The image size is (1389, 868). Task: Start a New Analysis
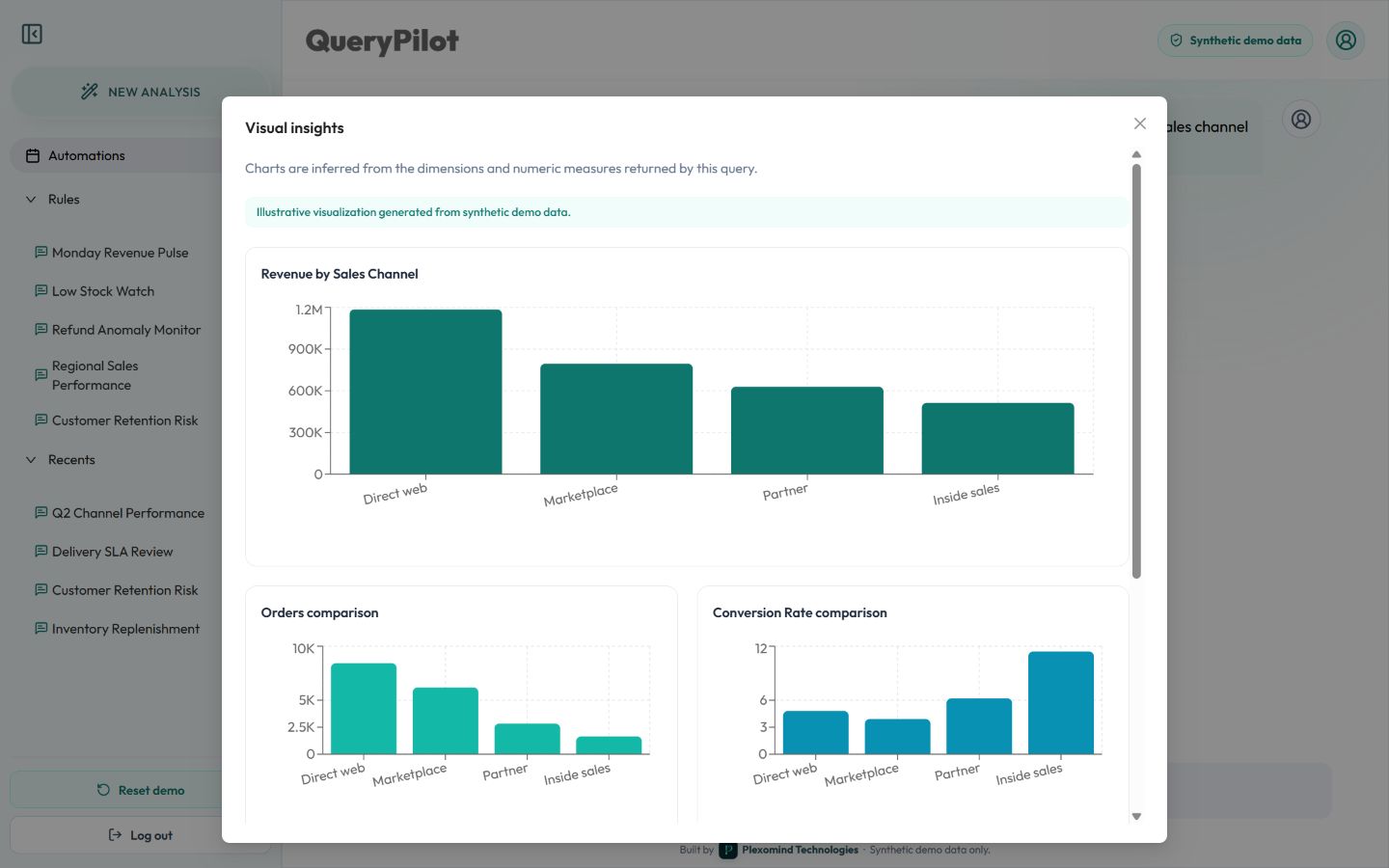141,92
